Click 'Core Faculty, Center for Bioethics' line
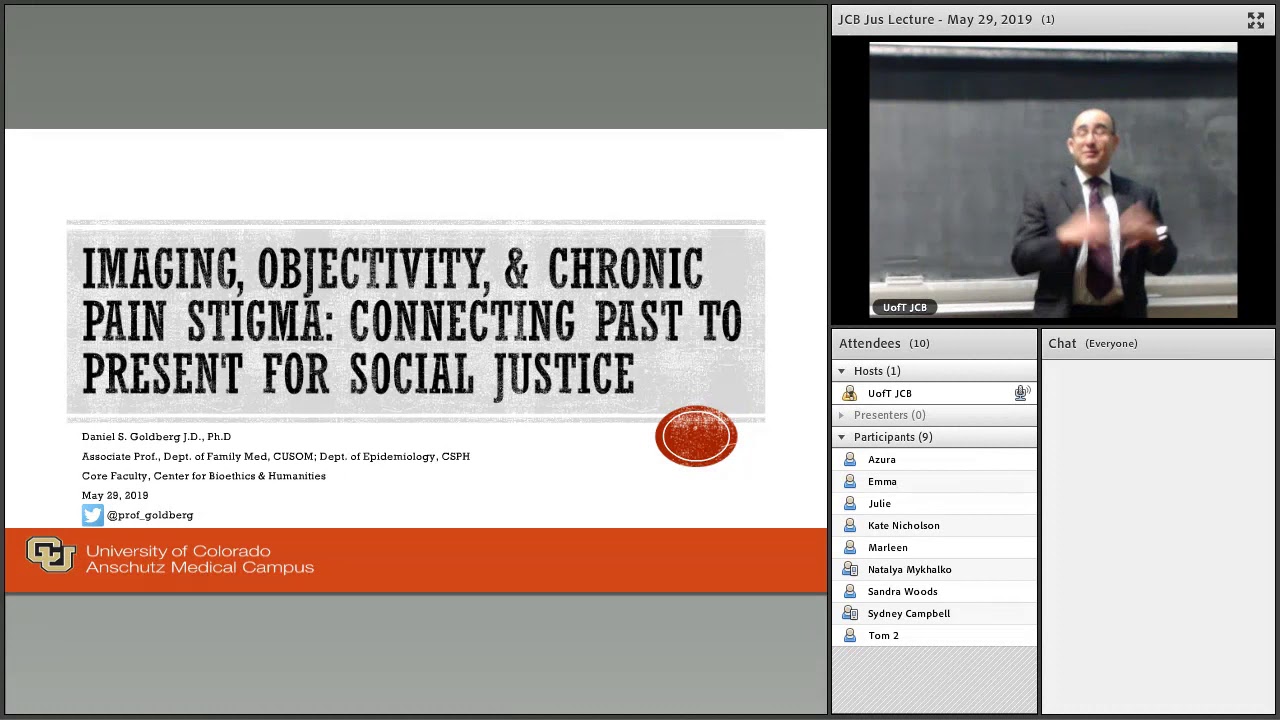Viewport: 1280px width, 720px height. [x=204, y=476]
